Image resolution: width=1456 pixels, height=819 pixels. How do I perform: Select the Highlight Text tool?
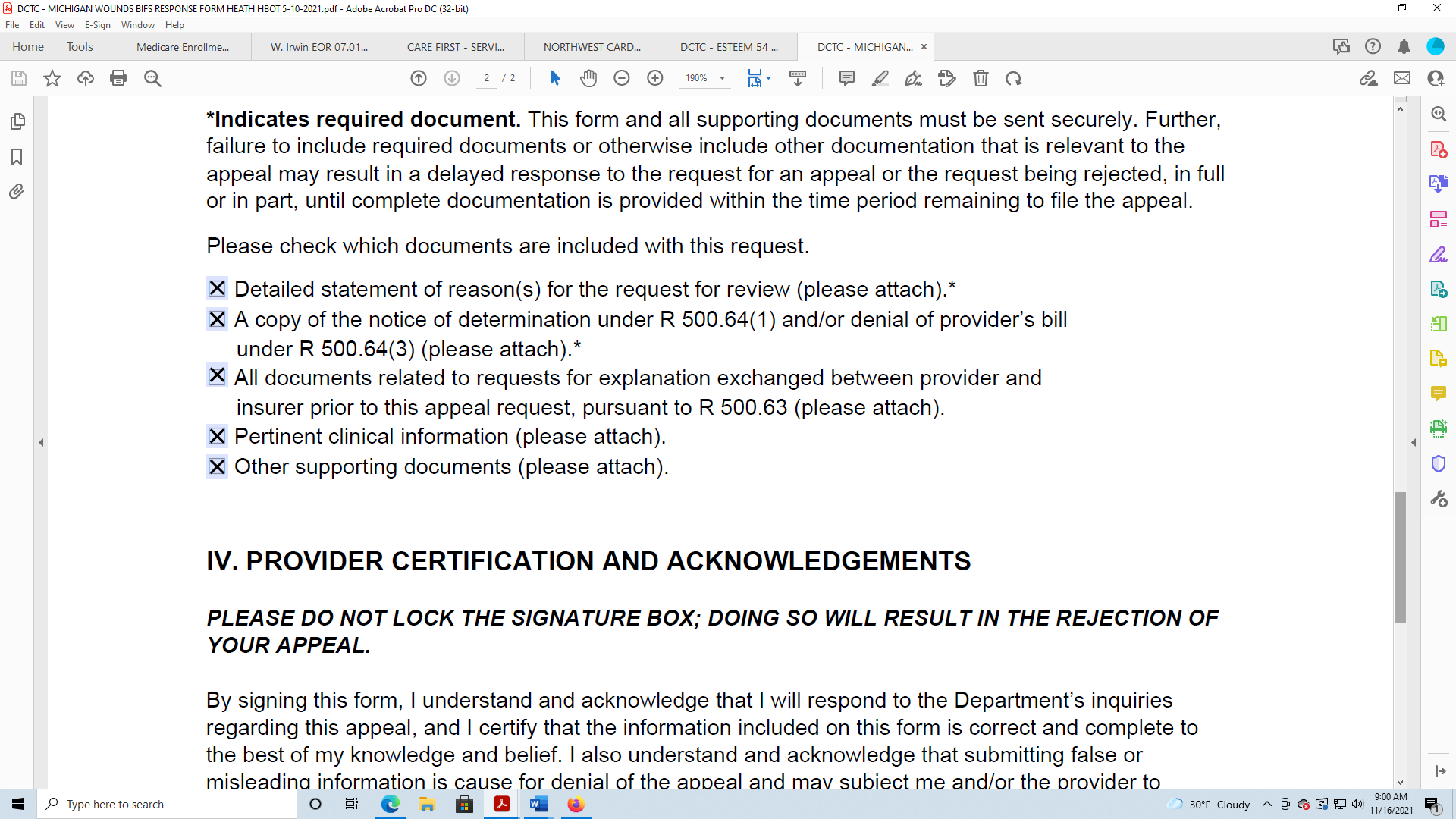880,78
